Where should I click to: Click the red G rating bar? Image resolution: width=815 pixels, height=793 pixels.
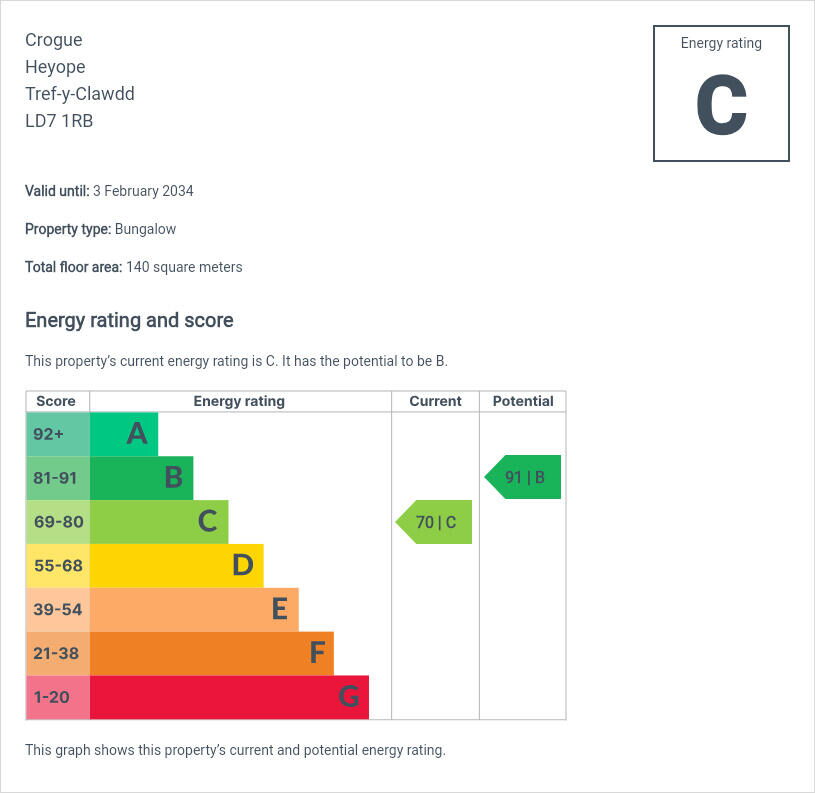coord(229,698)
